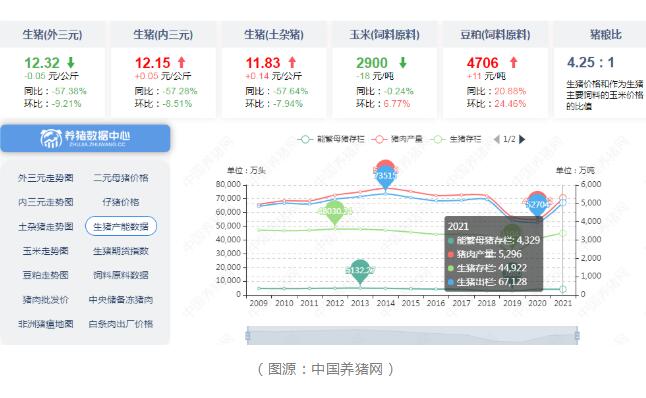Click the 单位：万吨 axis unit label

click(x=575, y=171)
